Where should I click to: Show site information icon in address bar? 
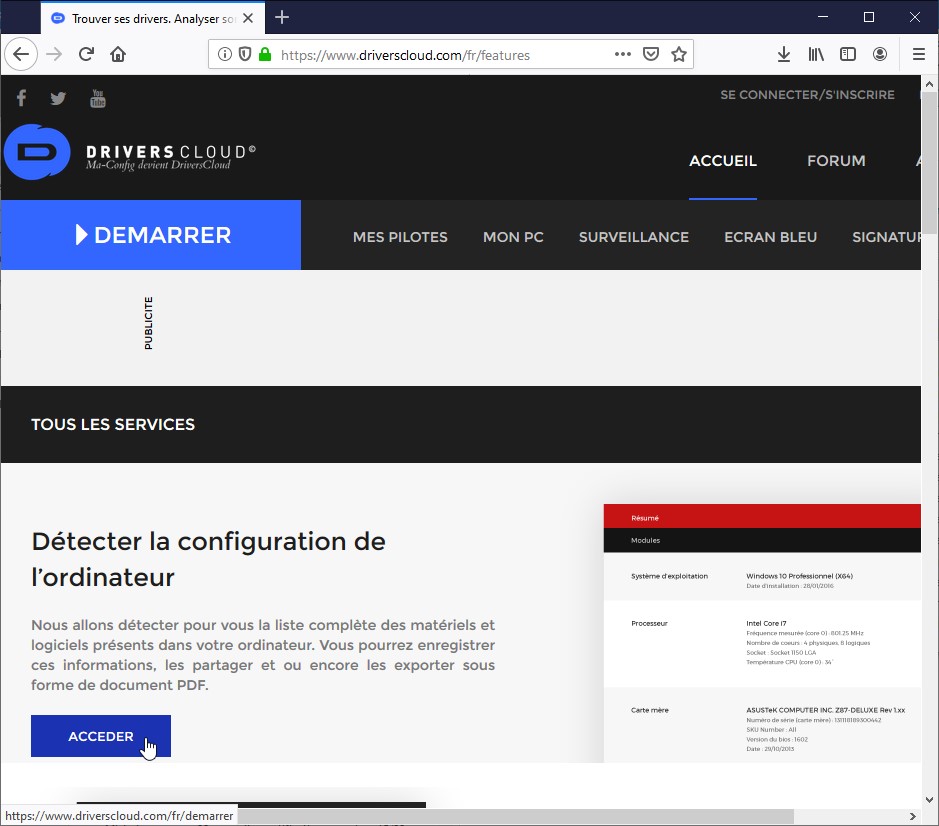(225, 55)
